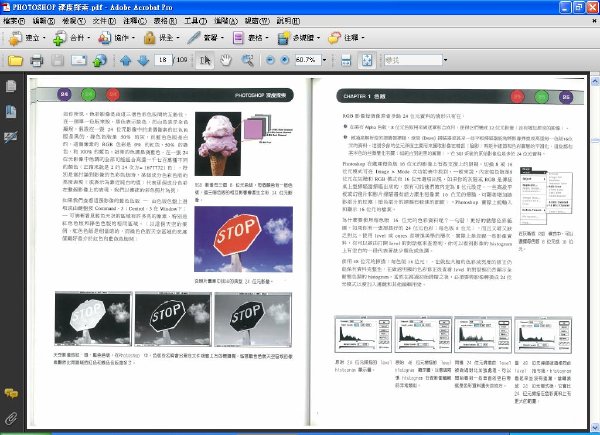The height and width of the screenshot is (435, 600).
Task: Click the Email envelope icon
Action: coord(79,60)
